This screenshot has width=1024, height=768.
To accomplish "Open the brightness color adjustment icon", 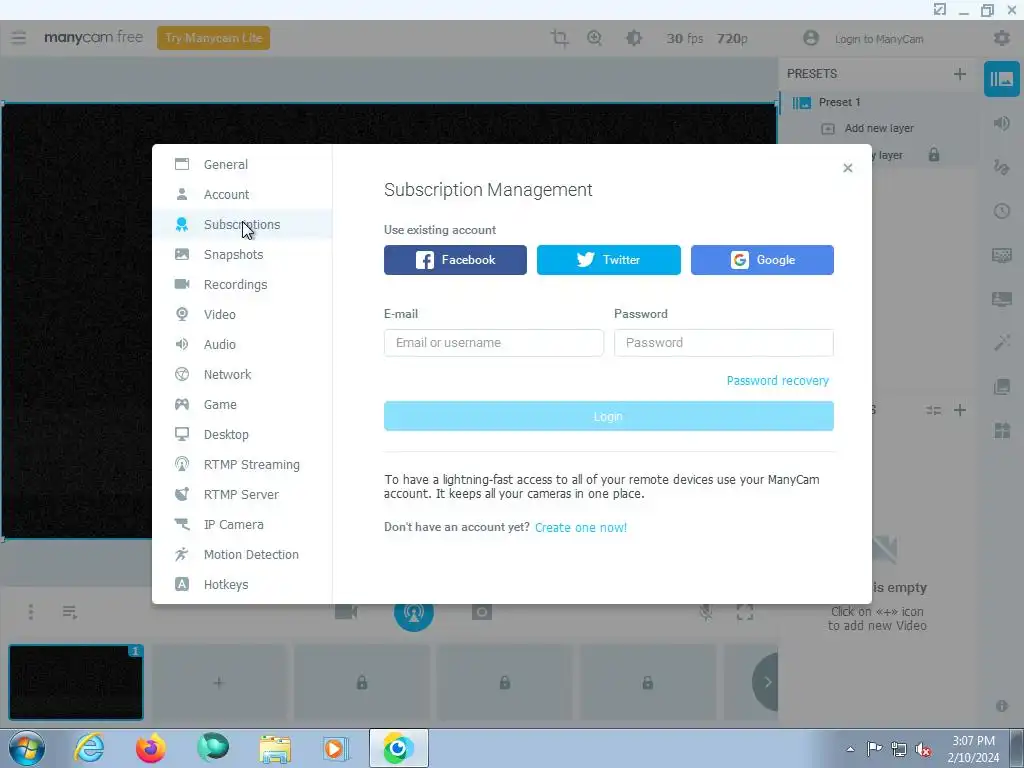I will (633, 38).
